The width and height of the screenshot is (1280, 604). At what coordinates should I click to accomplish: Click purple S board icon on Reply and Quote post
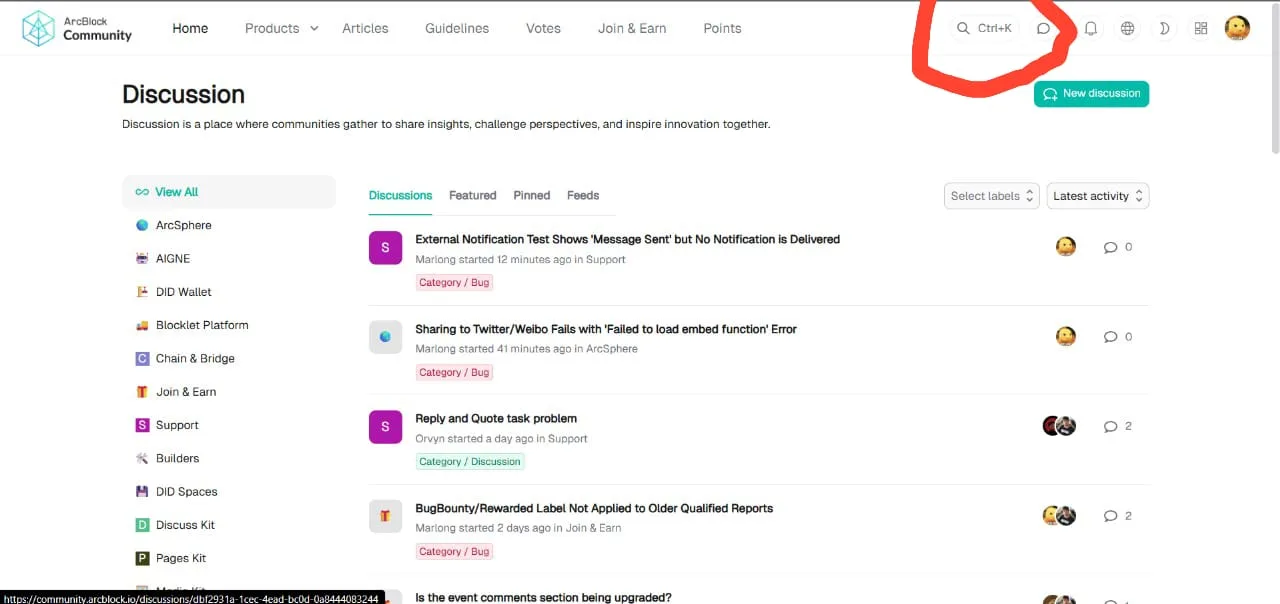(385, 427)
